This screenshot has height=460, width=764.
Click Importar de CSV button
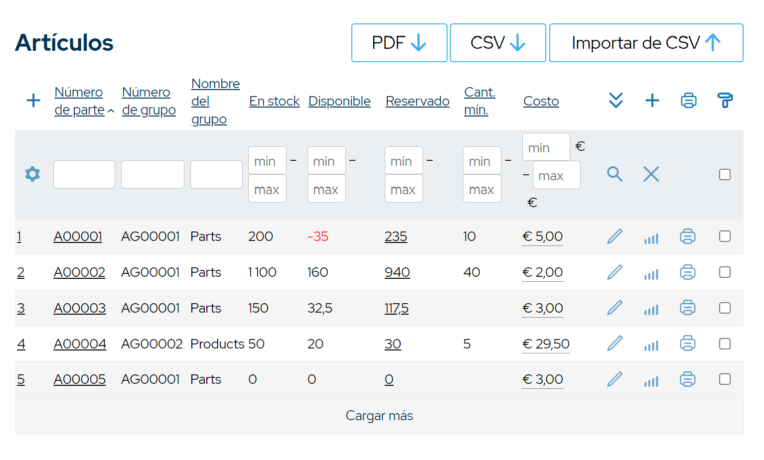[646, 43]
